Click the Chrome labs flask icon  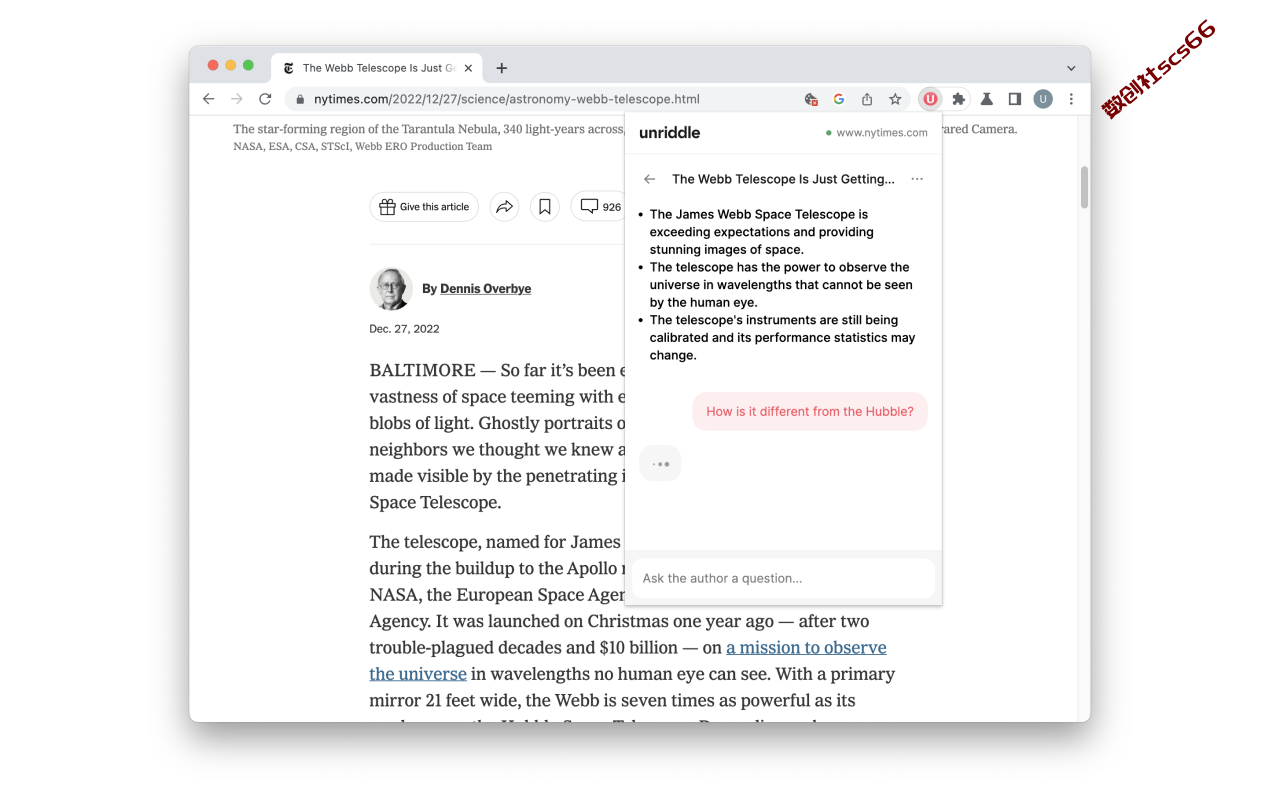(x=987, y=99)
